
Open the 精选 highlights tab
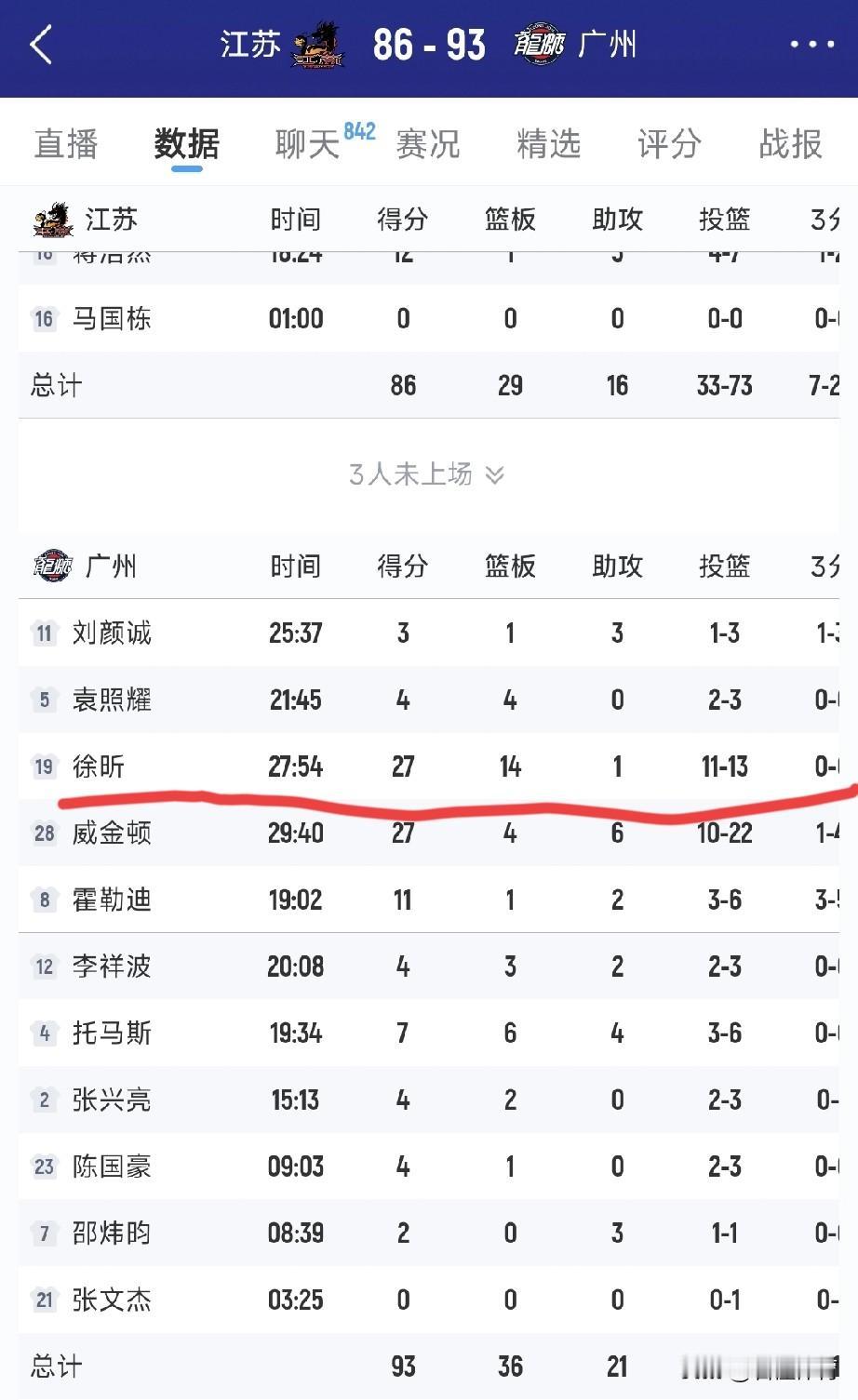click(549, 145)
